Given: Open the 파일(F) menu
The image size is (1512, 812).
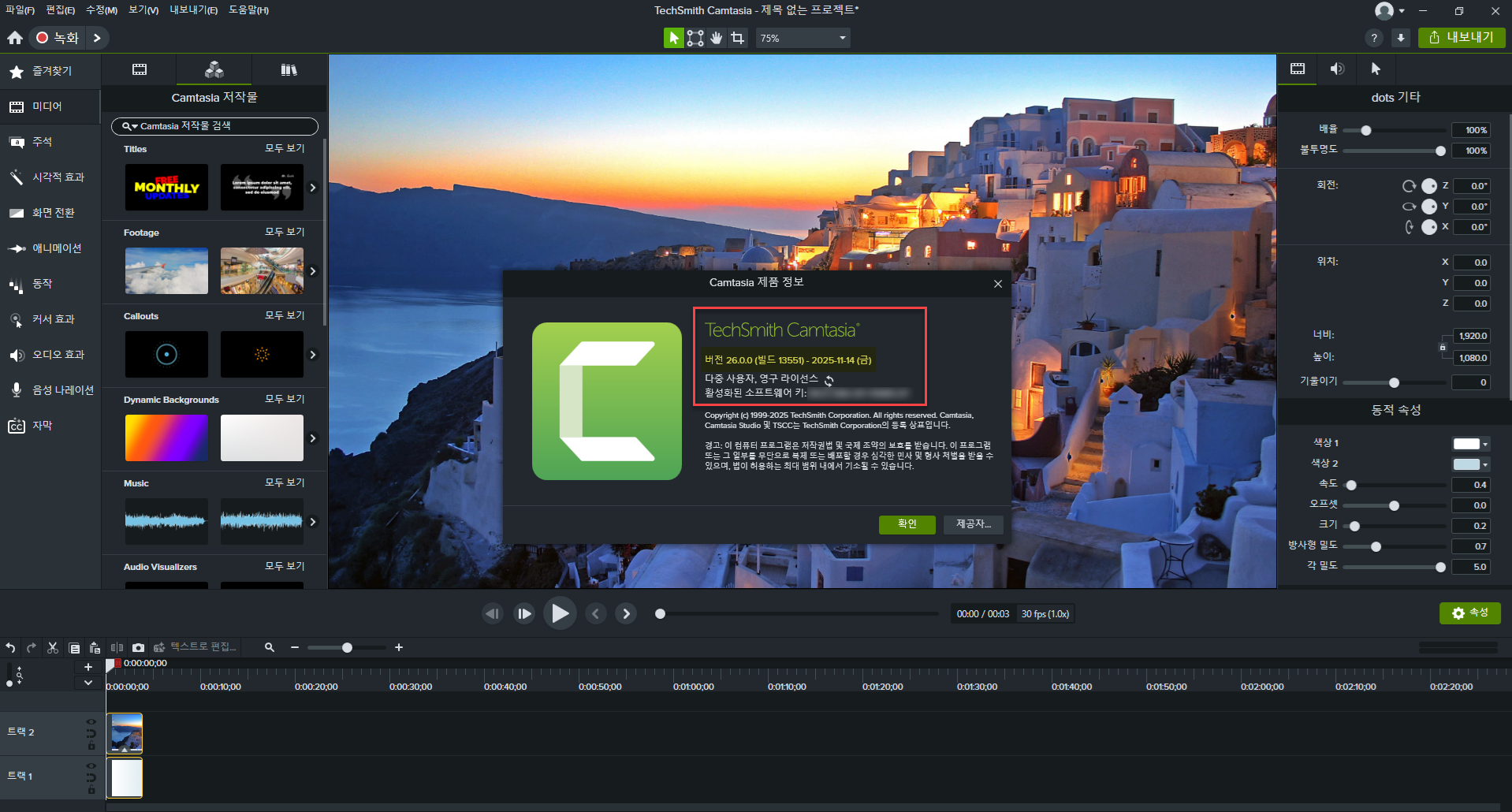Looking at the screenshot, I should (20, 10).
